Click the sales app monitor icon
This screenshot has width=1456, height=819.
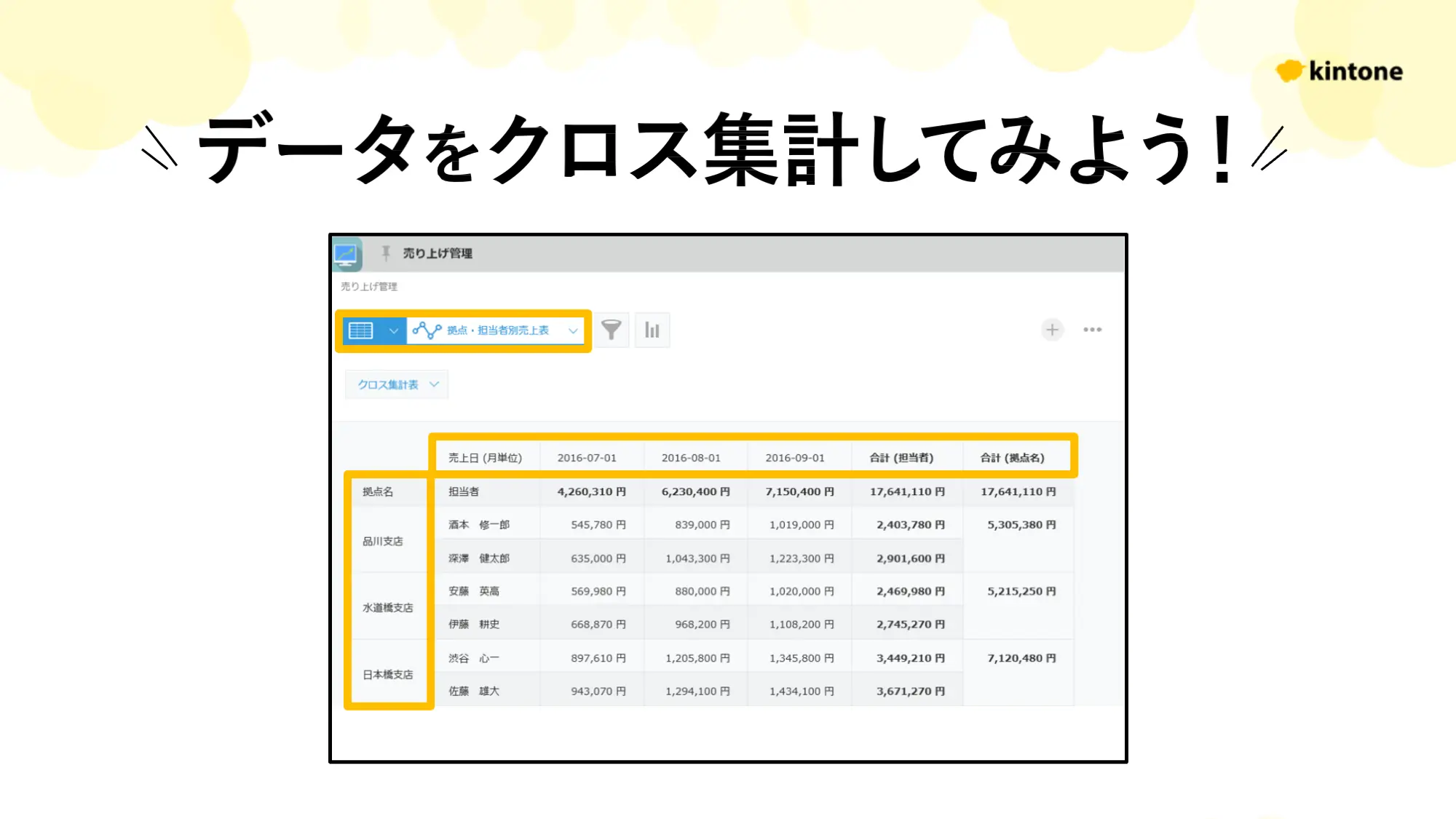click(347, 254)
